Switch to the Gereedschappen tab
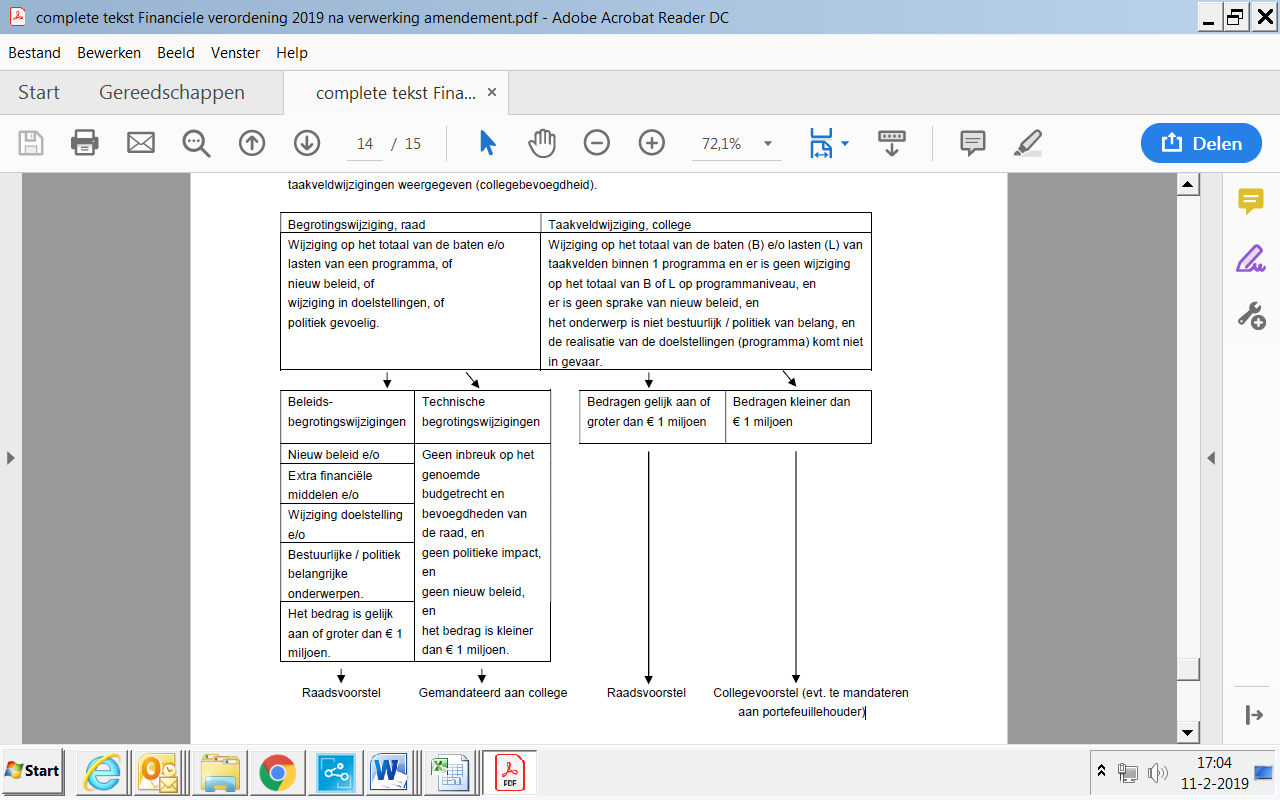Image resolution: width=1280 pixels, height=800 pixels. click(171, 93)
